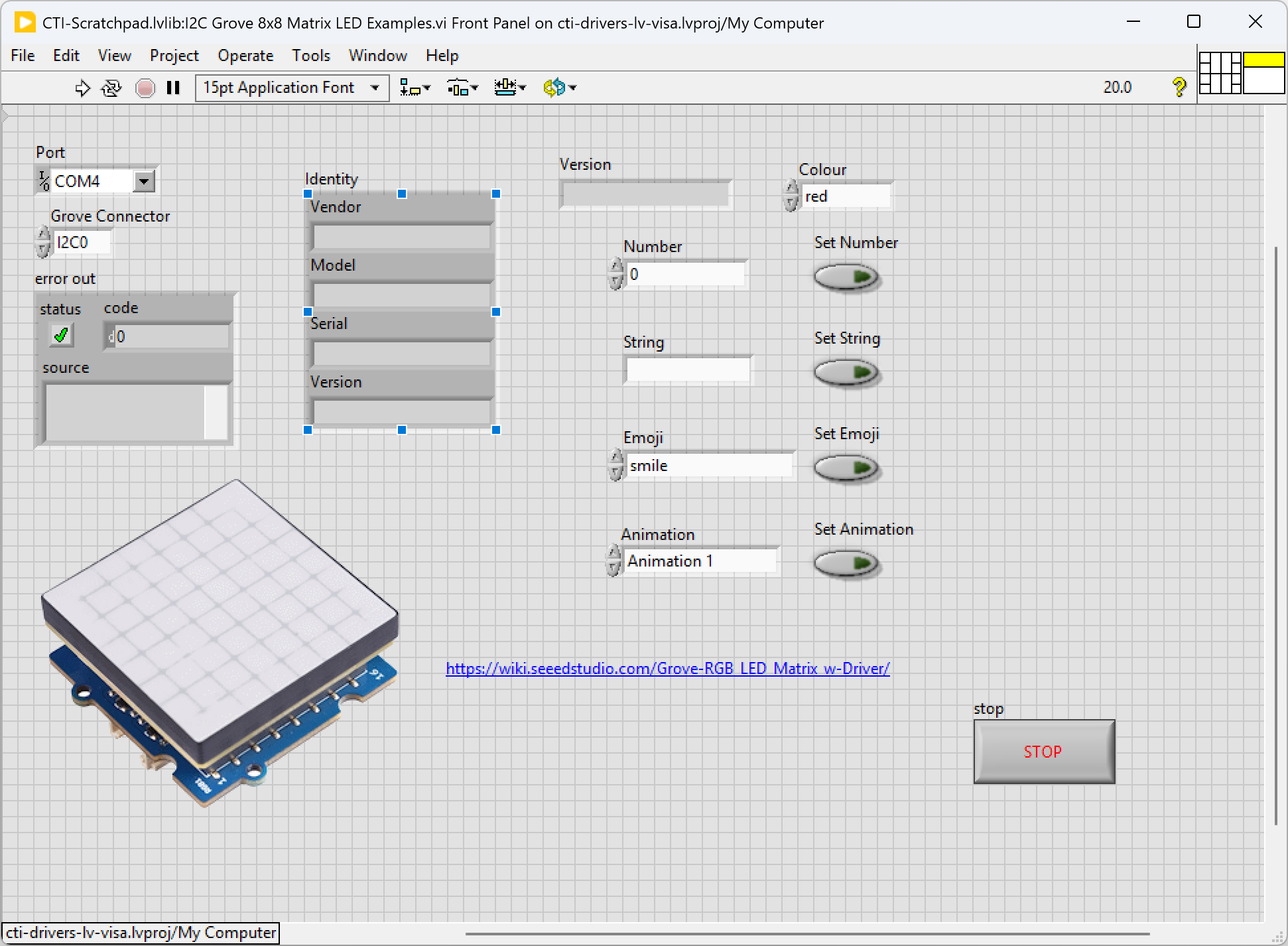
Task: Follow the Grove RGB LED Matrix wiki link
Action: point(667,669)
